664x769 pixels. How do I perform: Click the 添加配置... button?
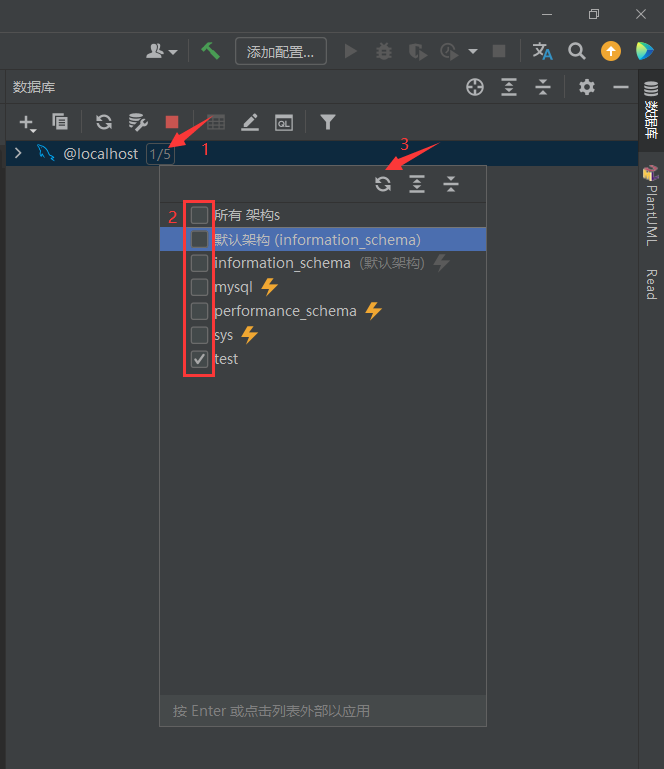click(280, 51)
